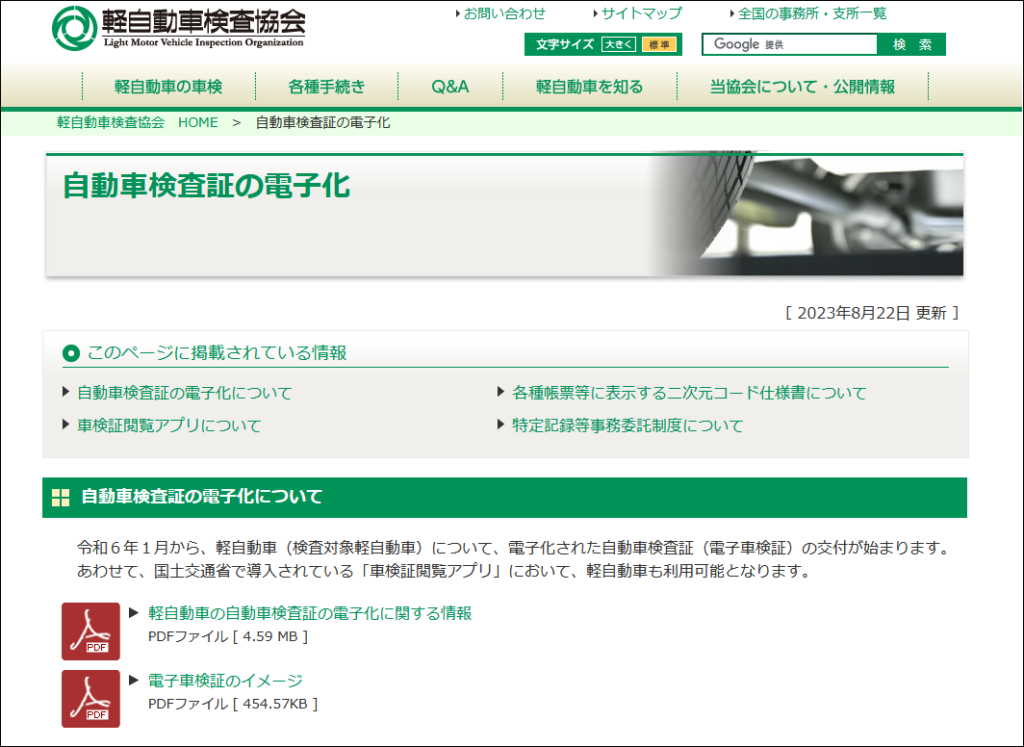The height and width of the screenshot is (747, 1024).
Task: Select Q&A in the navigation bar
Action: (450, 87)
